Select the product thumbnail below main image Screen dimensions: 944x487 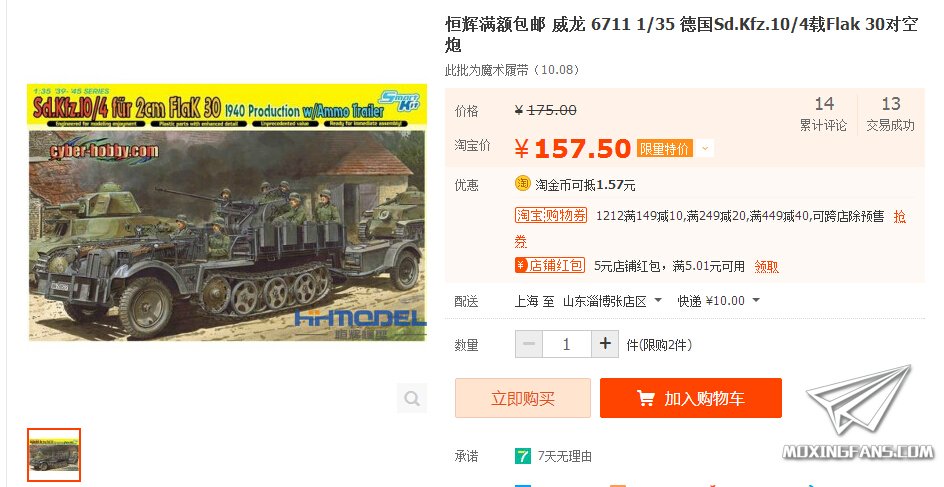pos(54,454)
